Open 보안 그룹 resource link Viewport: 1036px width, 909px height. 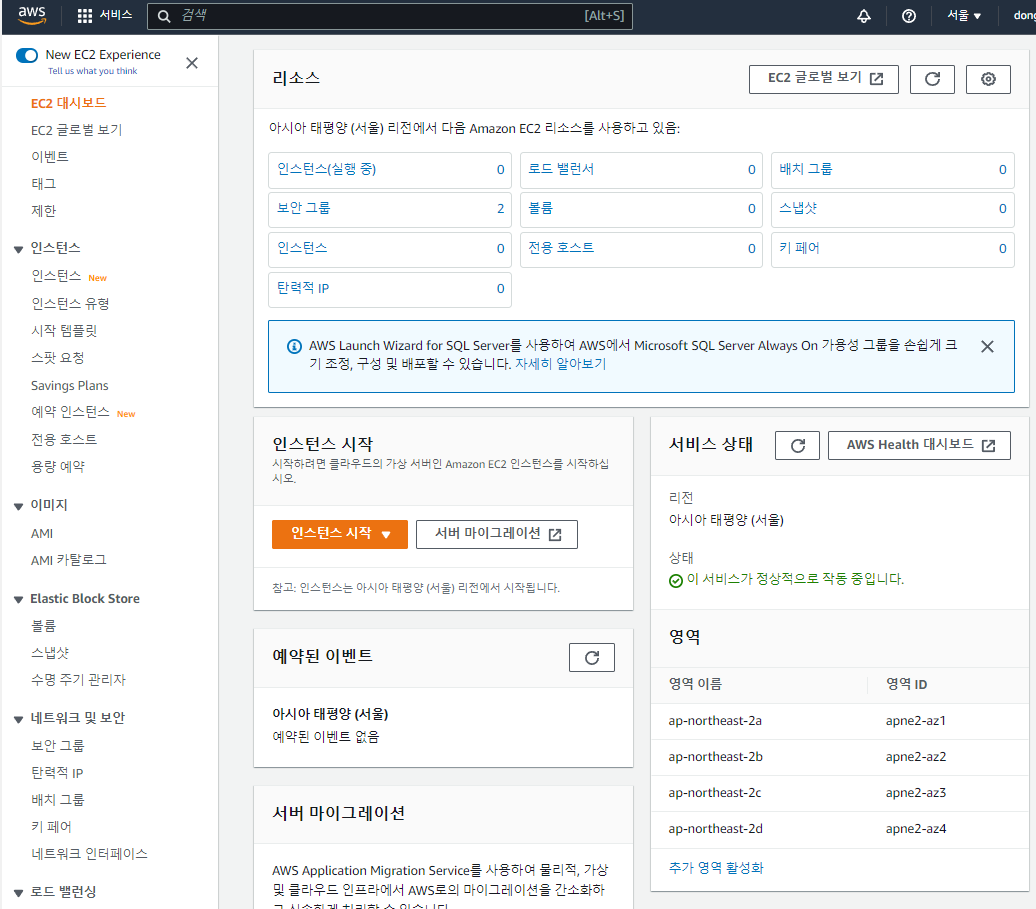[304, 208]
